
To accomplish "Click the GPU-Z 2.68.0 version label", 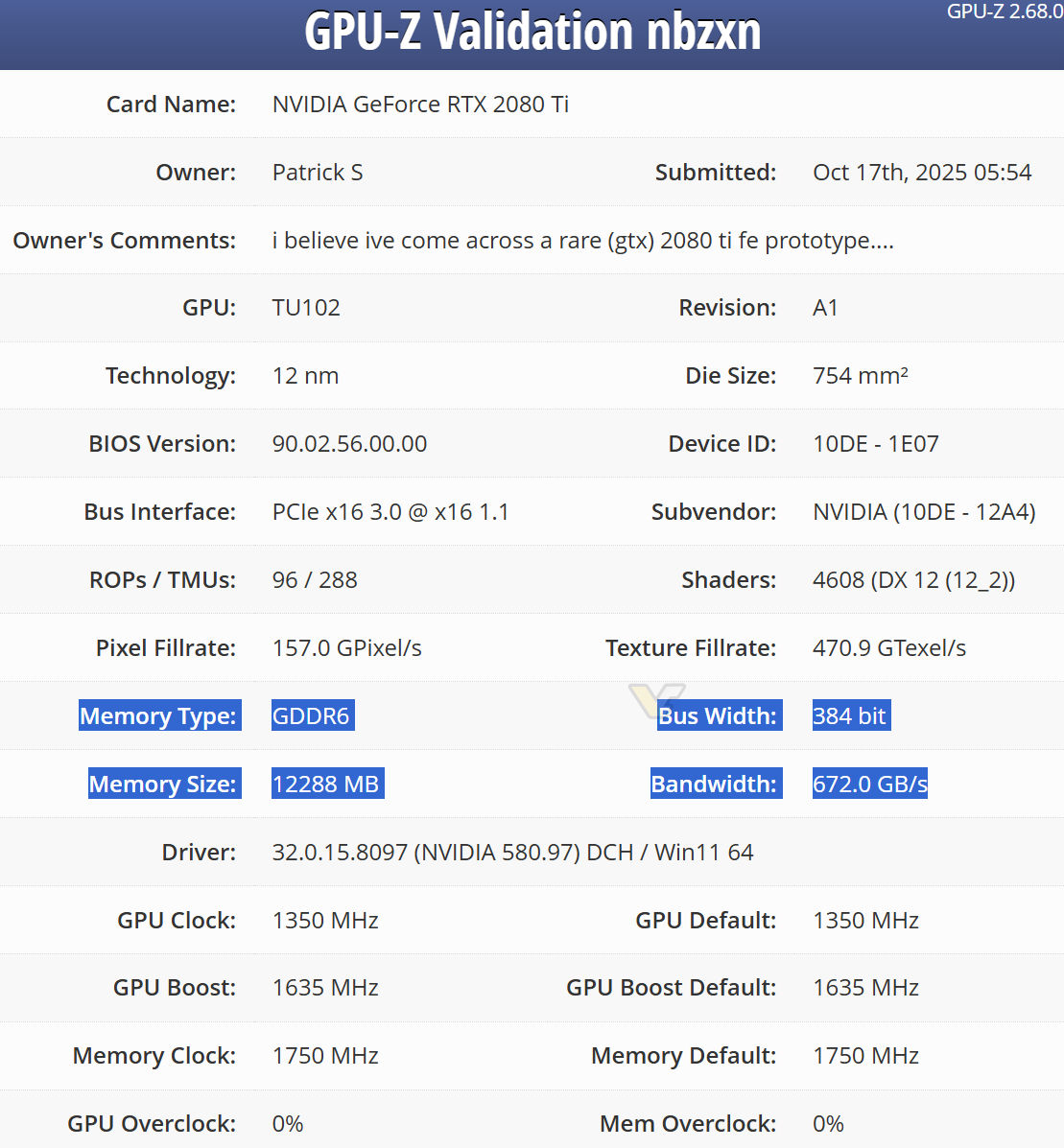I will pos(1003,13).
